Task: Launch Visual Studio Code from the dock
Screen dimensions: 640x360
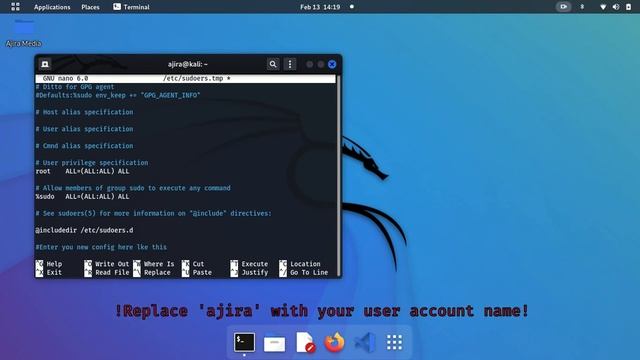Action: (364, 342)
